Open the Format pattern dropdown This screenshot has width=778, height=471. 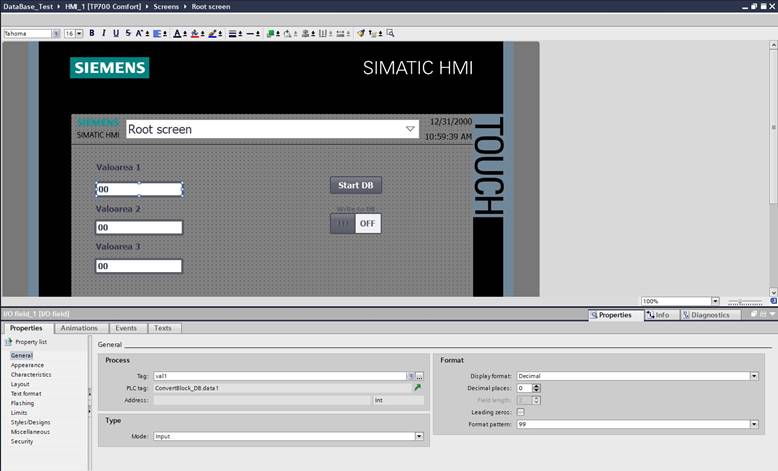(x=753, y=424)
